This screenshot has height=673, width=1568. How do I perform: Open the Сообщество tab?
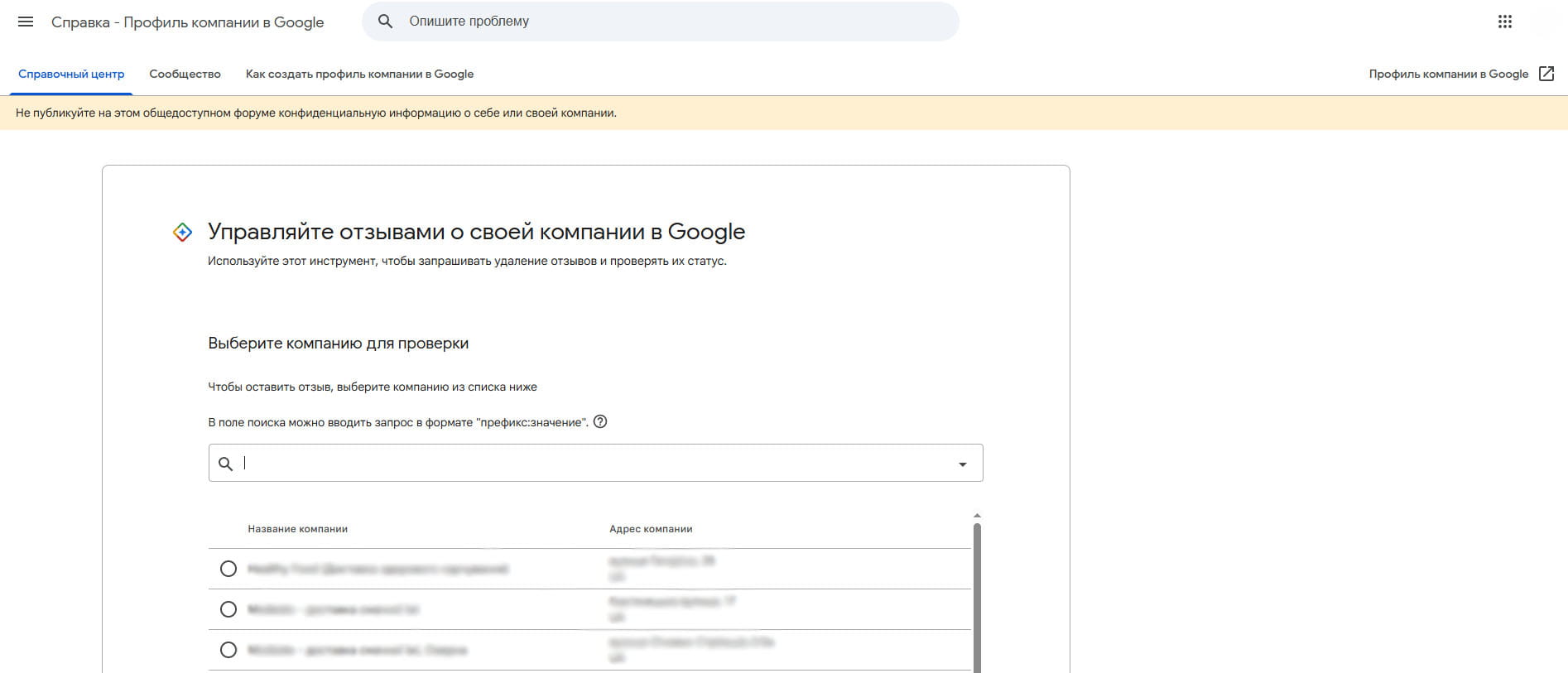(185, 74)
